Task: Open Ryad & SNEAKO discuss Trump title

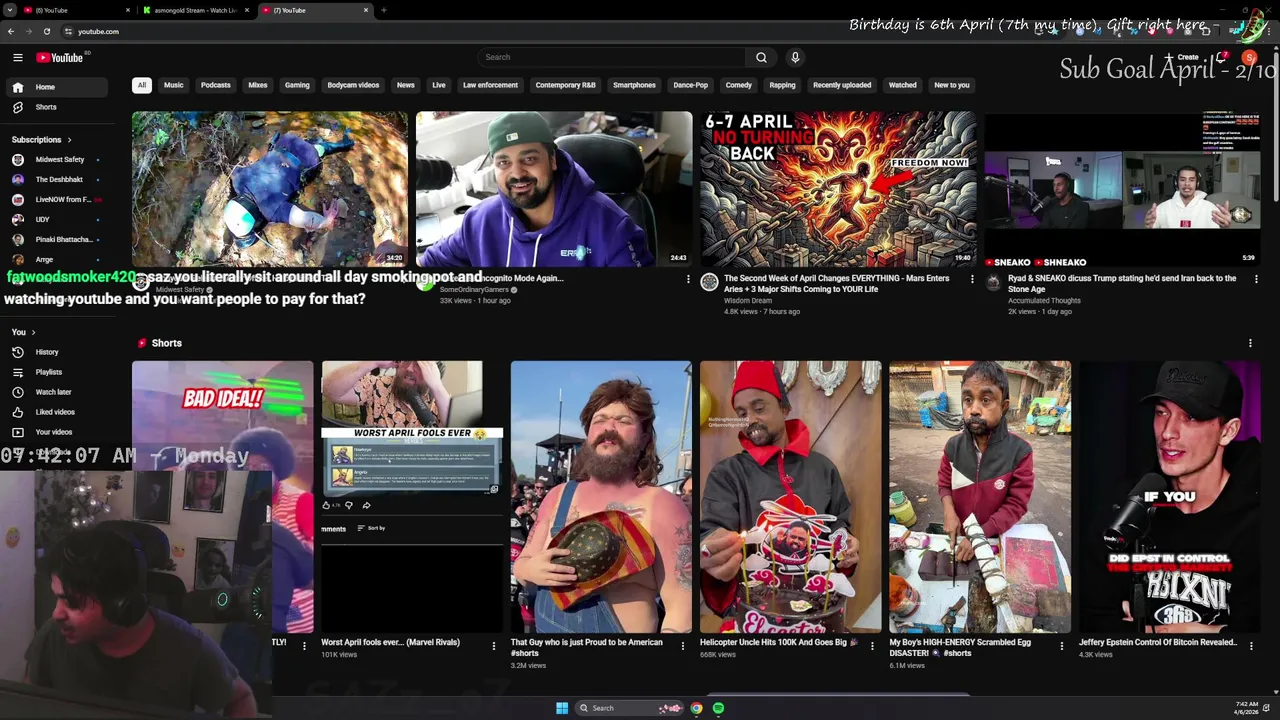Action: point(1122,284)
